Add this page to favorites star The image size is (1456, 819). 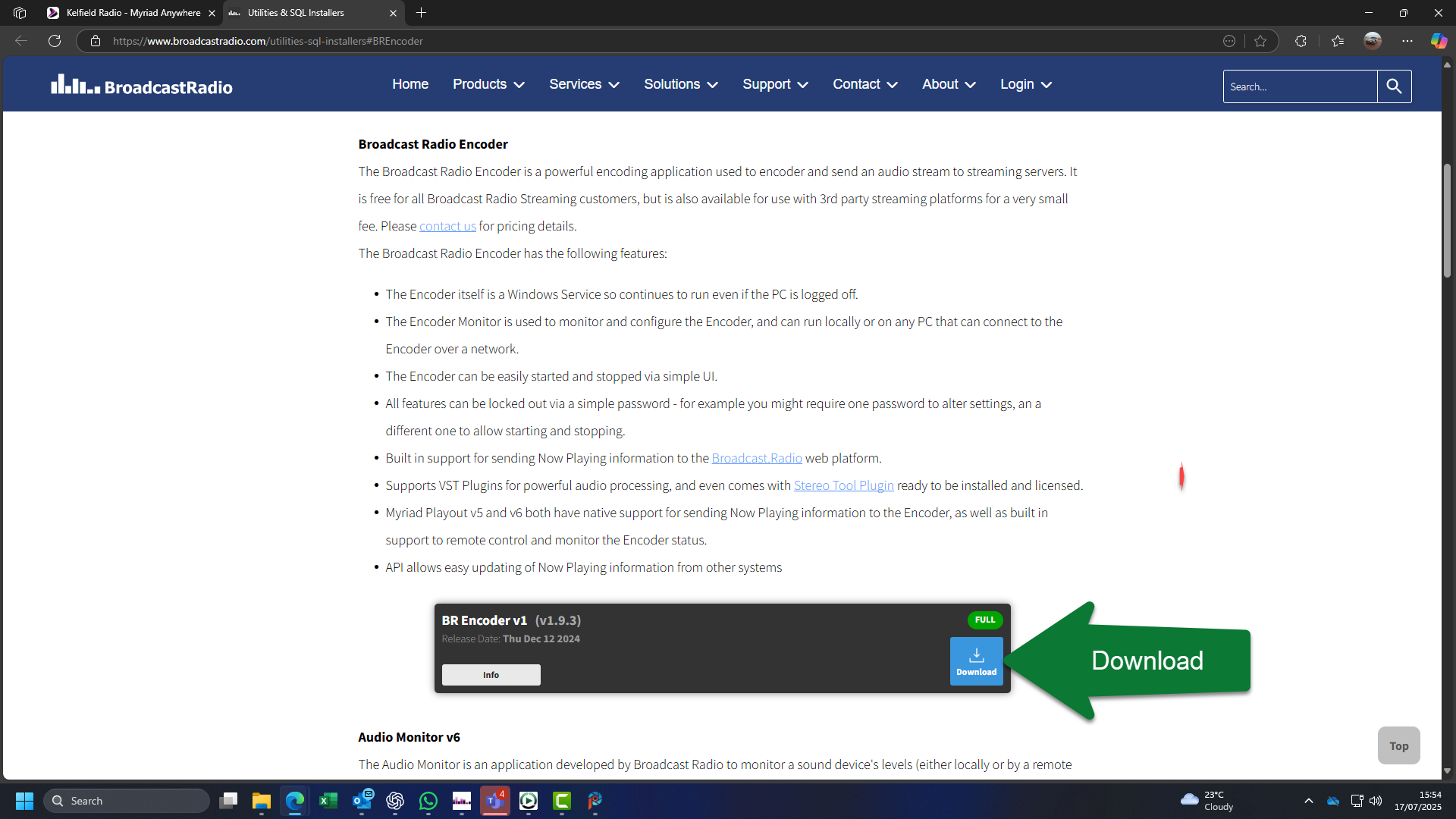point(1260,41)
